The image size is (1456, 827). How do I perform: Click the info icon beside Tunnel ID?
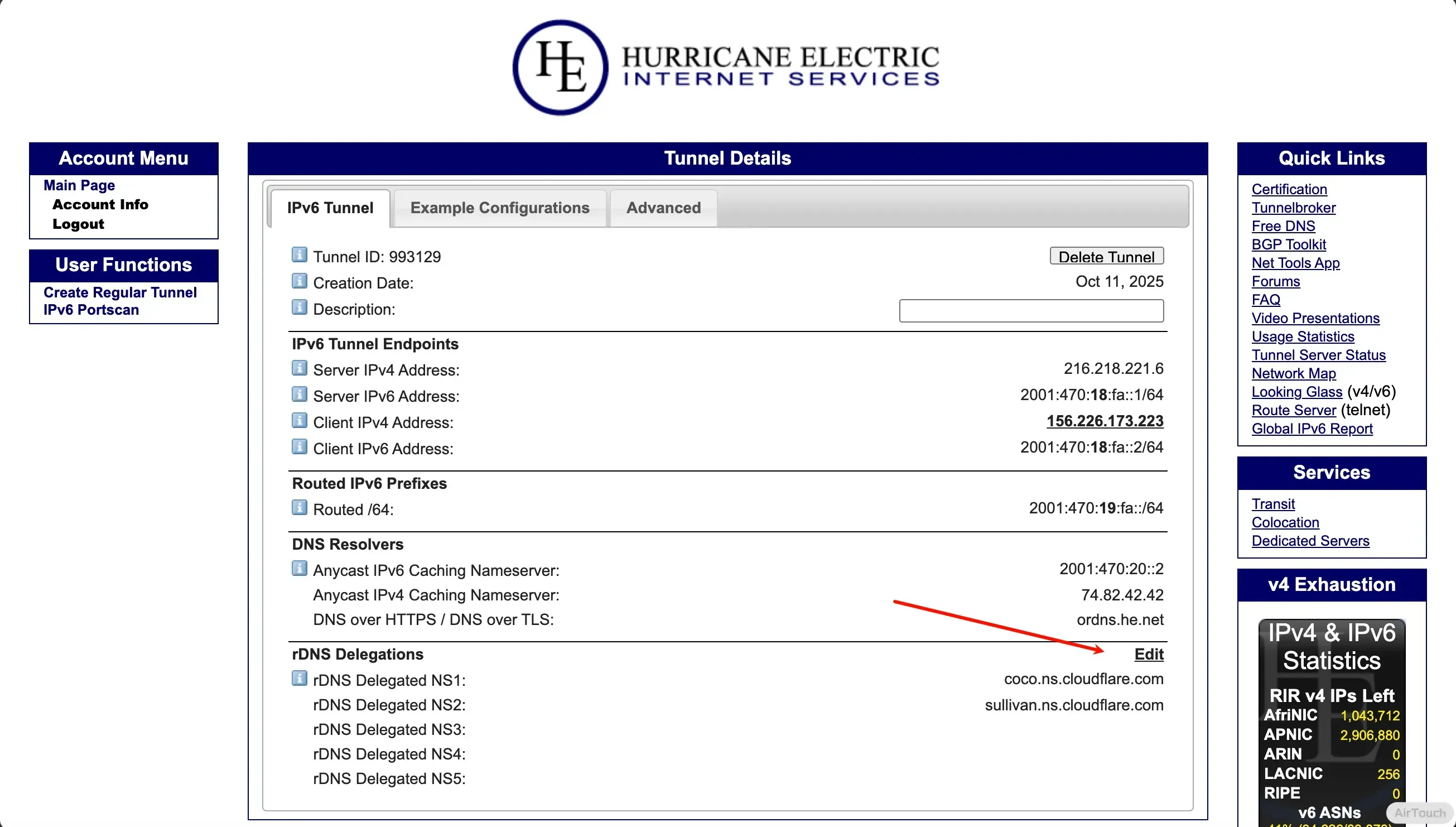pos(299,255)
